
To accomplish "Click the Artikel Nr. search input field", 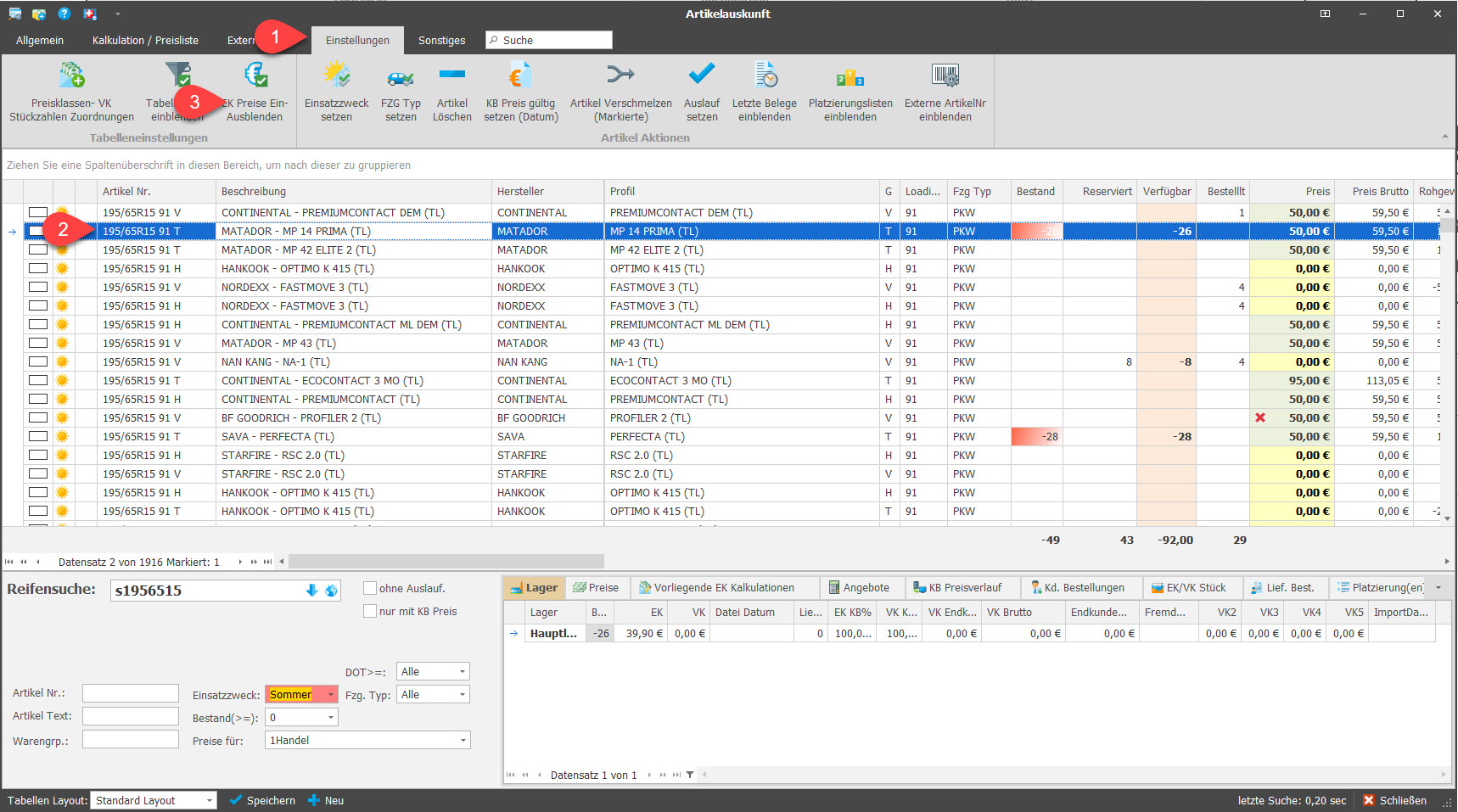I will 131,693.
